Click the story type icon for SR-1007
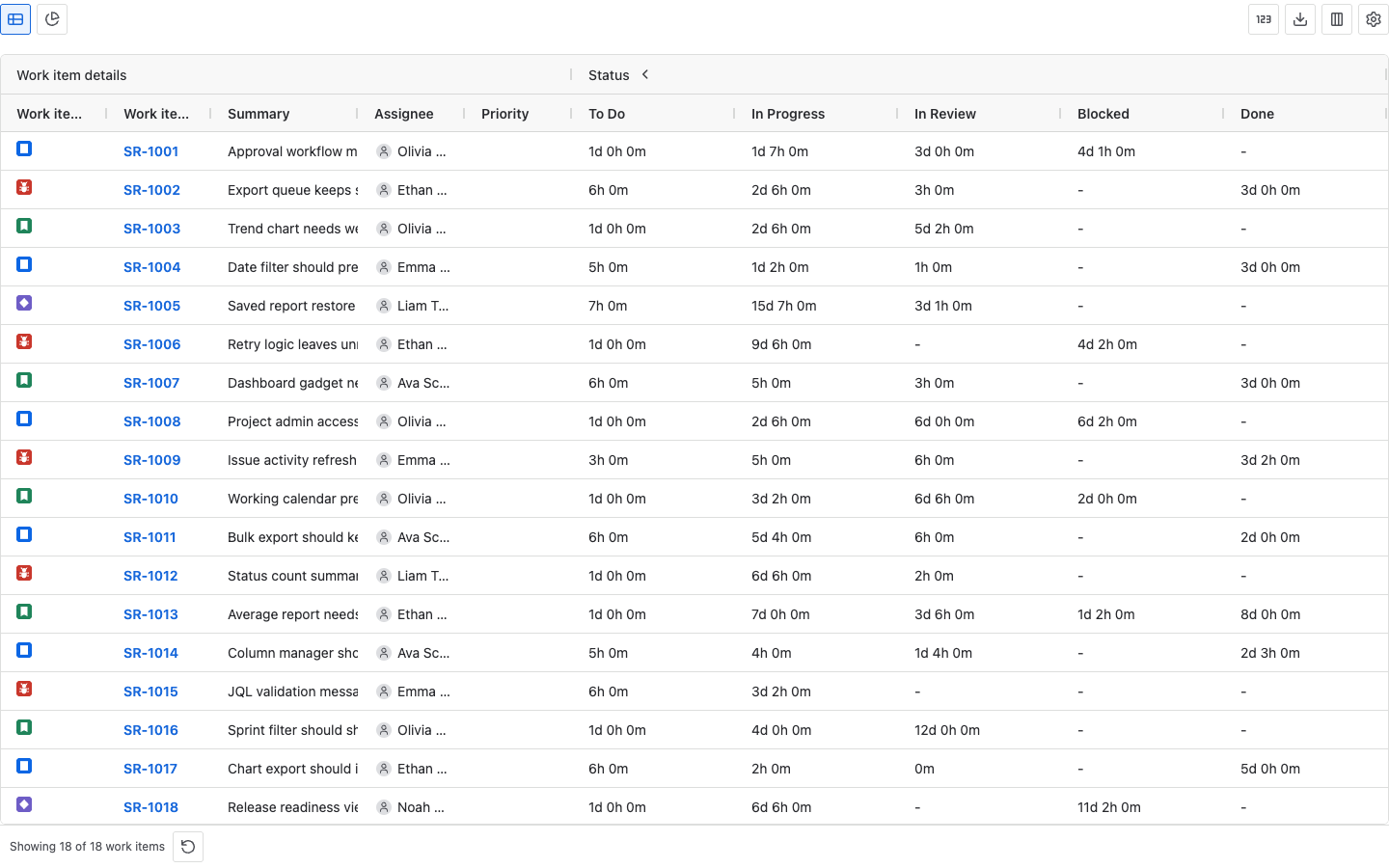 point(24,380)
